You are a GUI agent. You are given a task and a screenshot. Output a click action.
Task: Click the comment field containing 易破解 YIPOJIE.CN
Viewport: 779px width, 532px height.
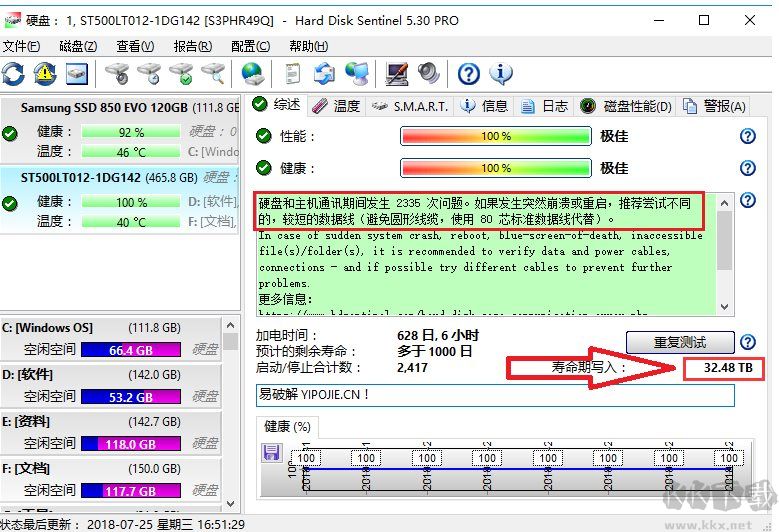coord(495,395)
